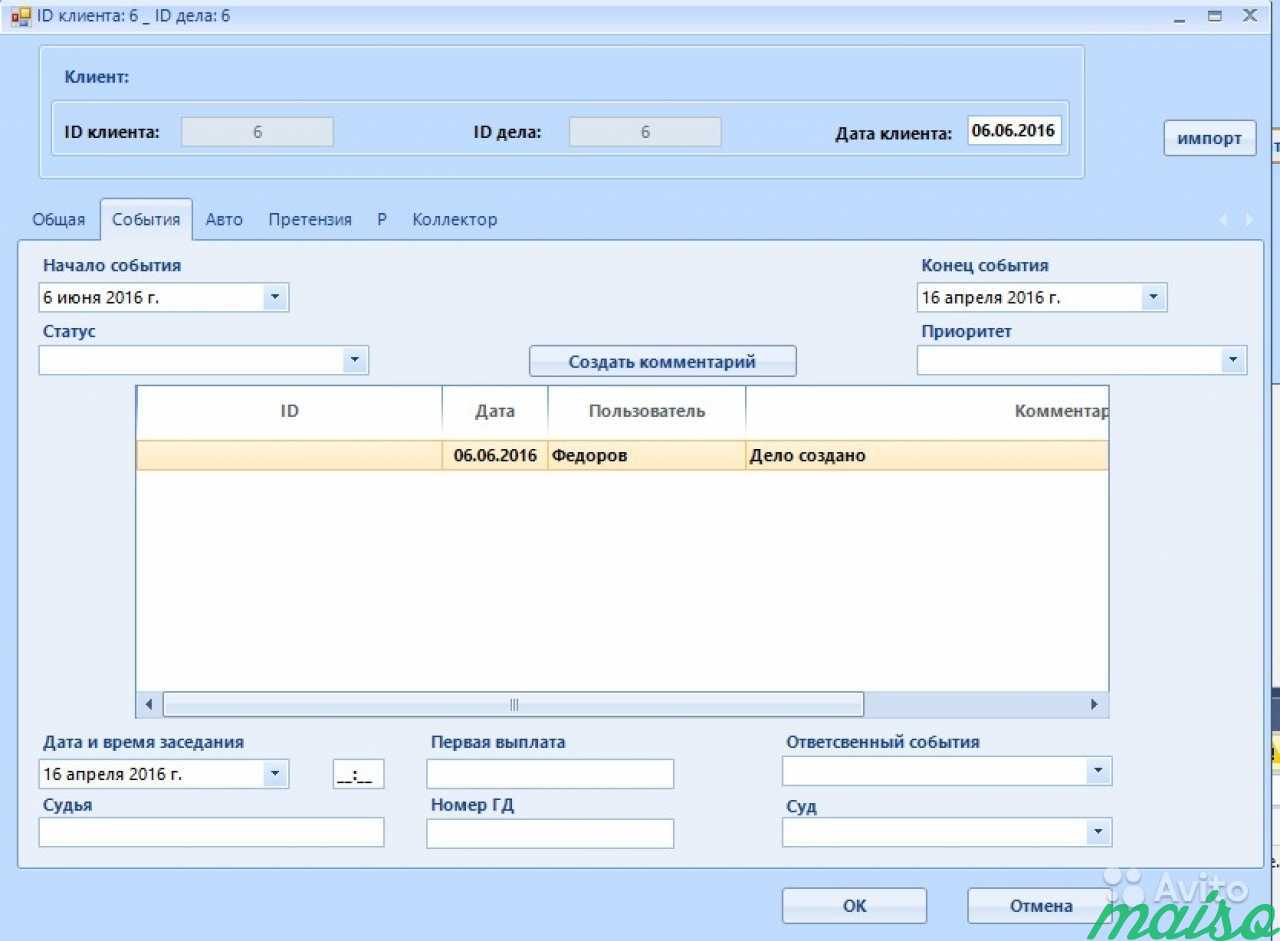Click the import button
This screenshot has width=1280, height=941.
click(x=1209, y=138)
